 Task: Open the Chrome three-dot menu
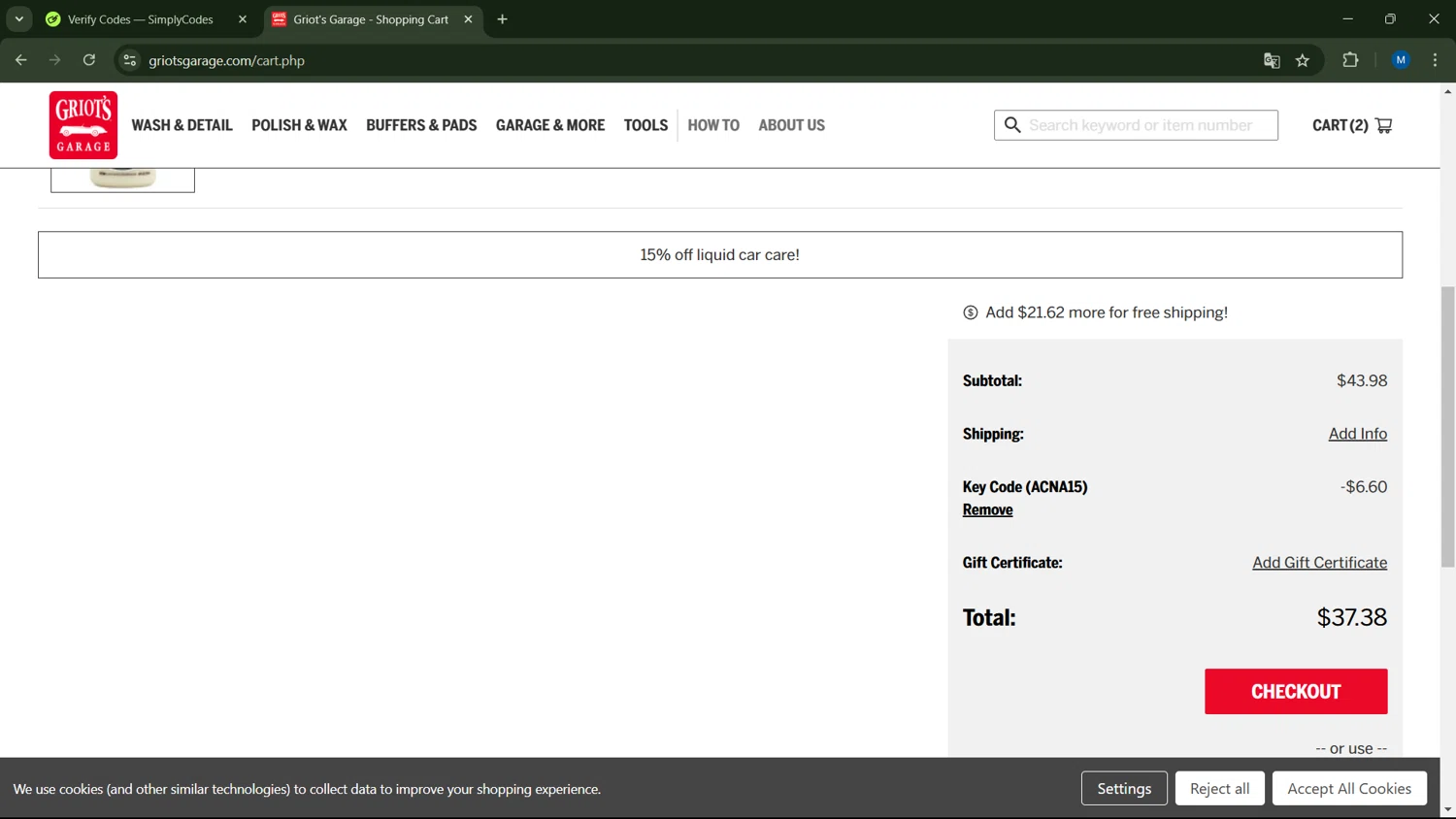[1436, 60]
